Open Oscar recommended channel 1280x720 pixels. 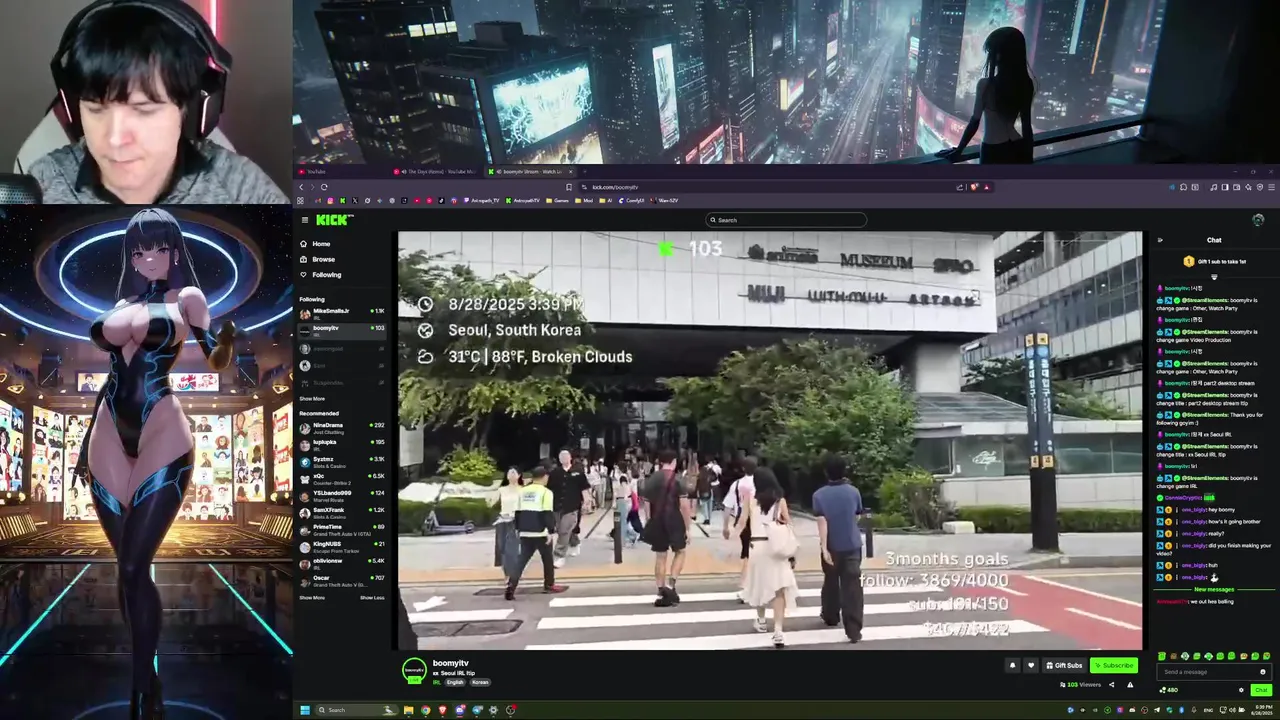pos(342,580)
